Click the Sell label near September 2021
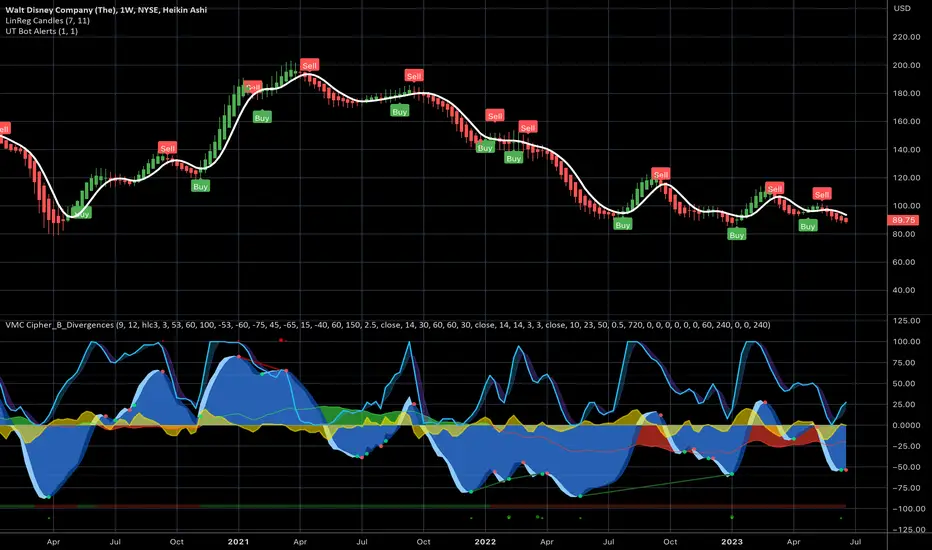932x550 pixels. click(414, 76)
